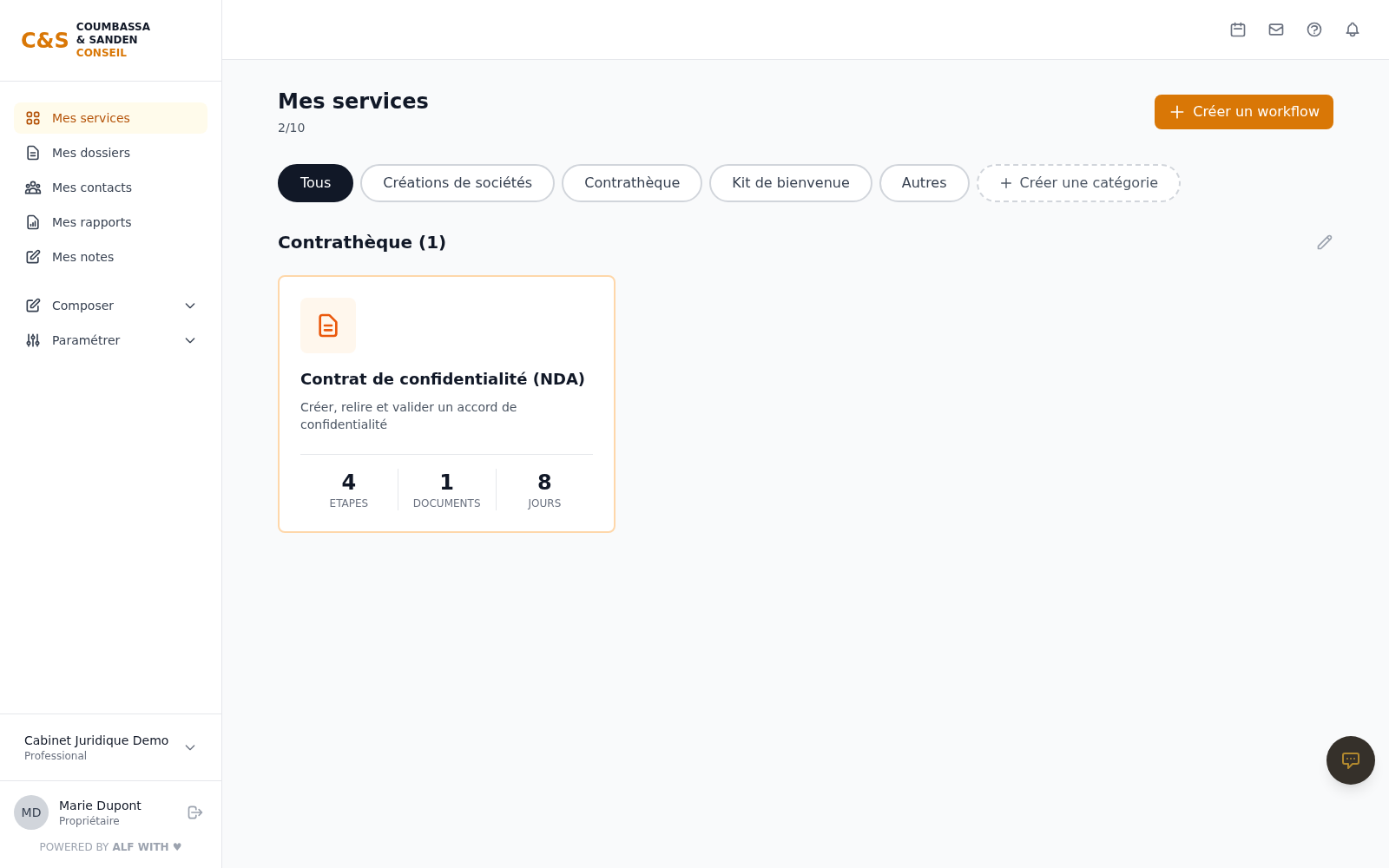Click the 1 DOCUMENTS stat
This screenshot has width=1389, height=868.
point(447,490)
